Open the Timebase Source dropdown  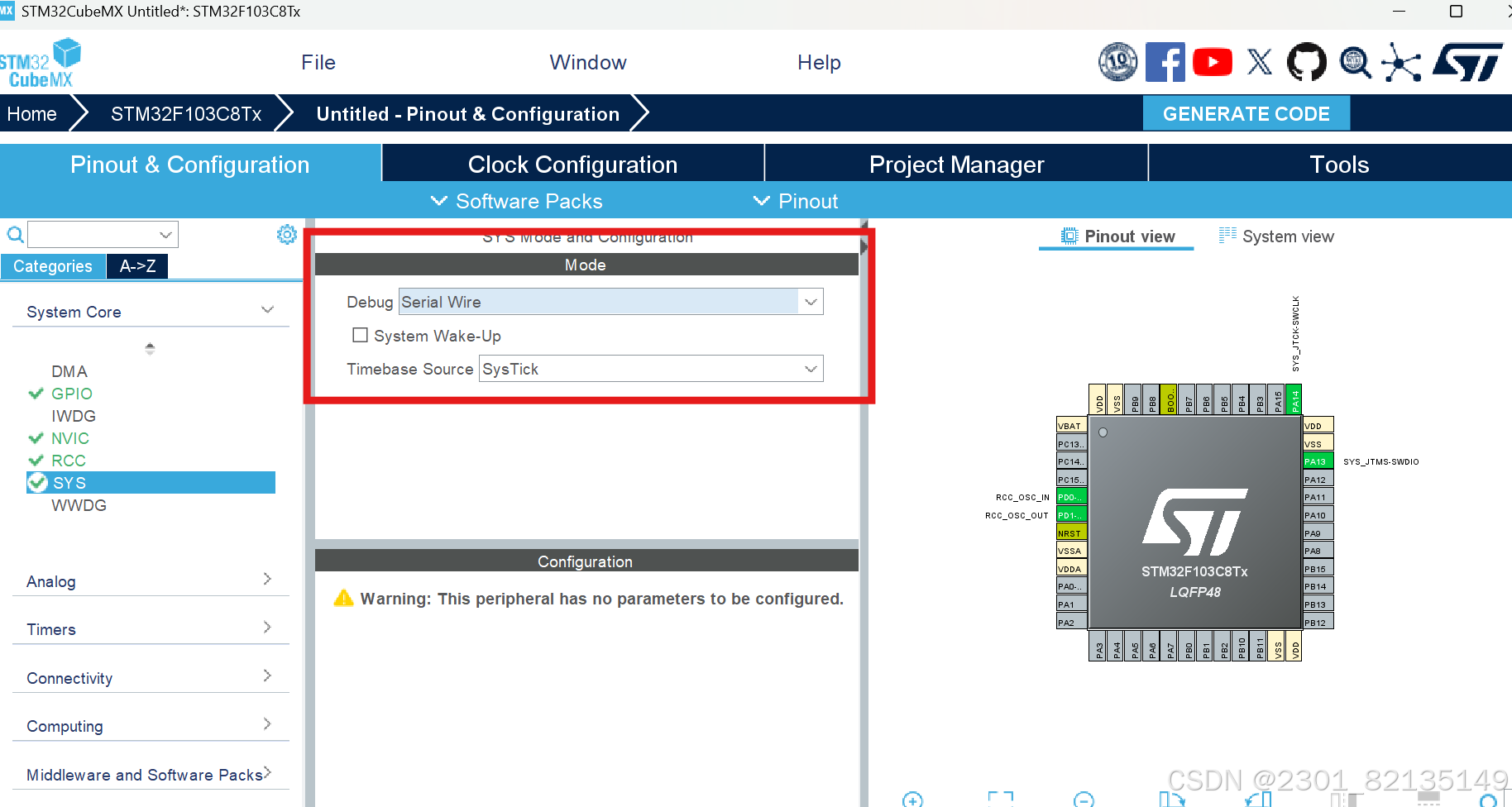pyautogui.click(x=810, y=369)
